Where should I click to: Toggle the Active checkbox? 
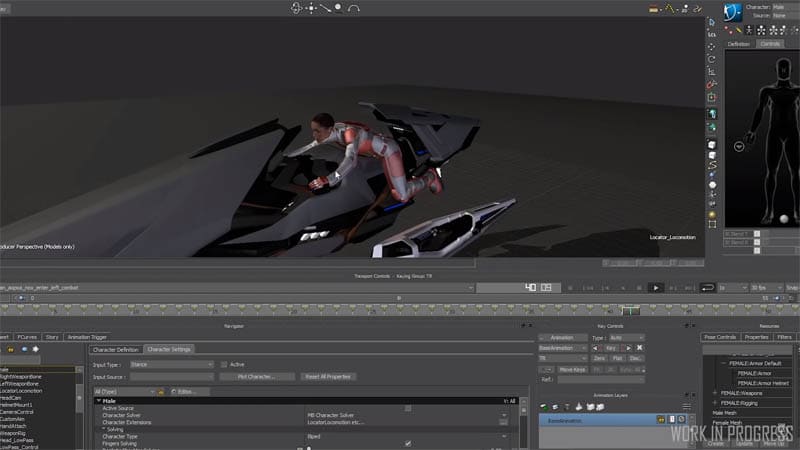tap(224, 364)
